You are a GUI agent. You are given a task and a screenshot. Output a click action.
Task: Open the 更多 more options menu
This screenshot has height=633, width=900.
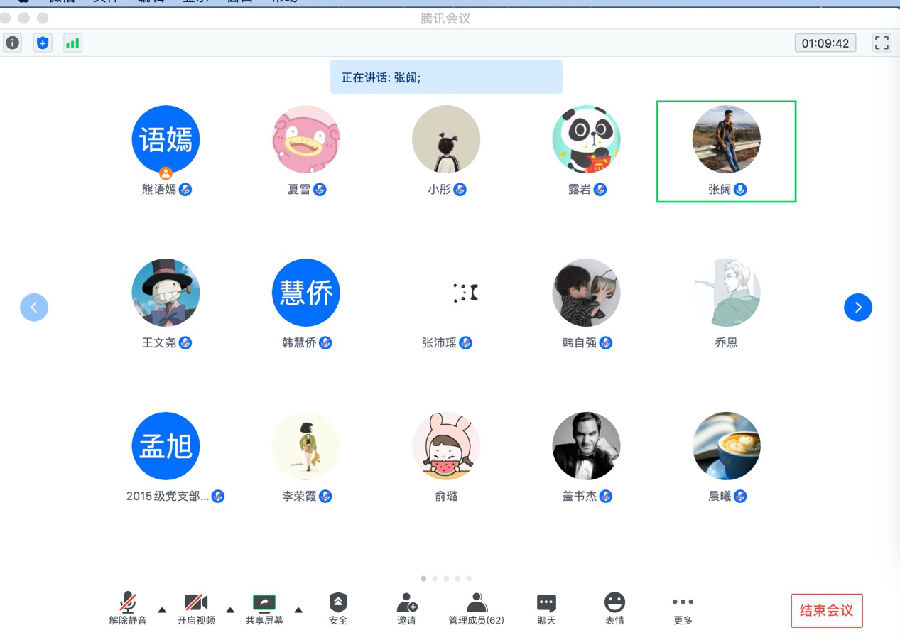(x=683, y=607)
